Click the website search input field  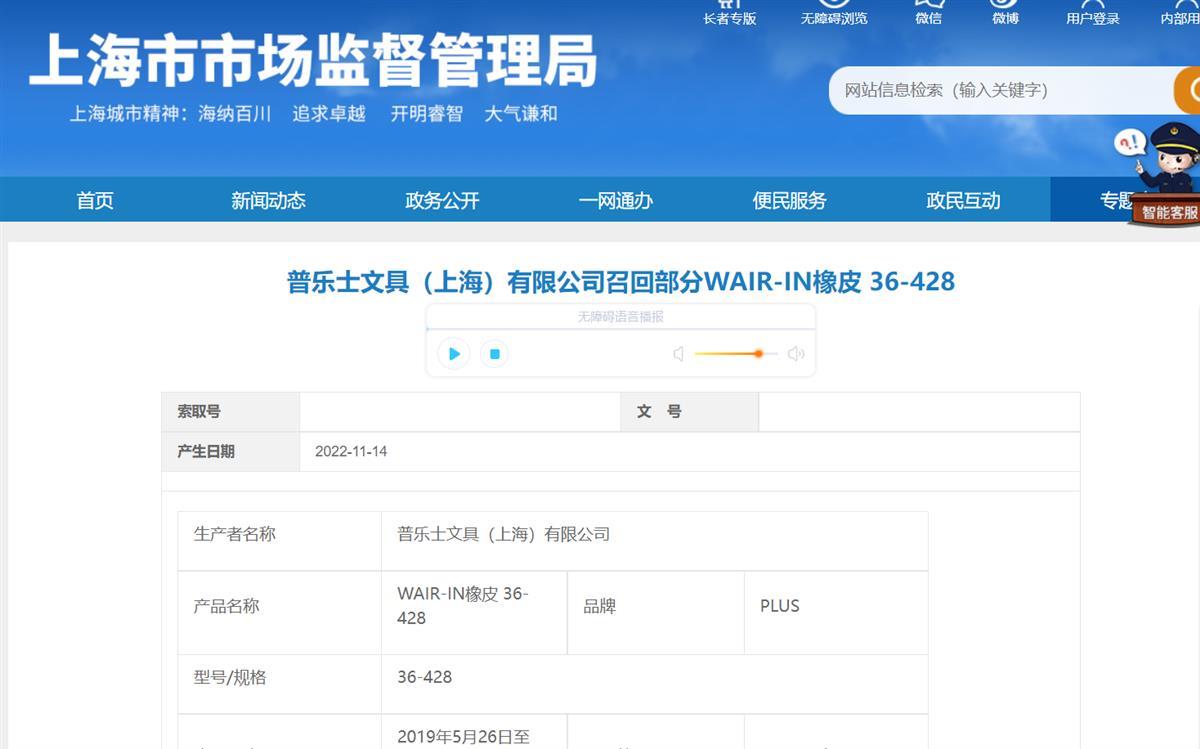(x=1000, y=91)
